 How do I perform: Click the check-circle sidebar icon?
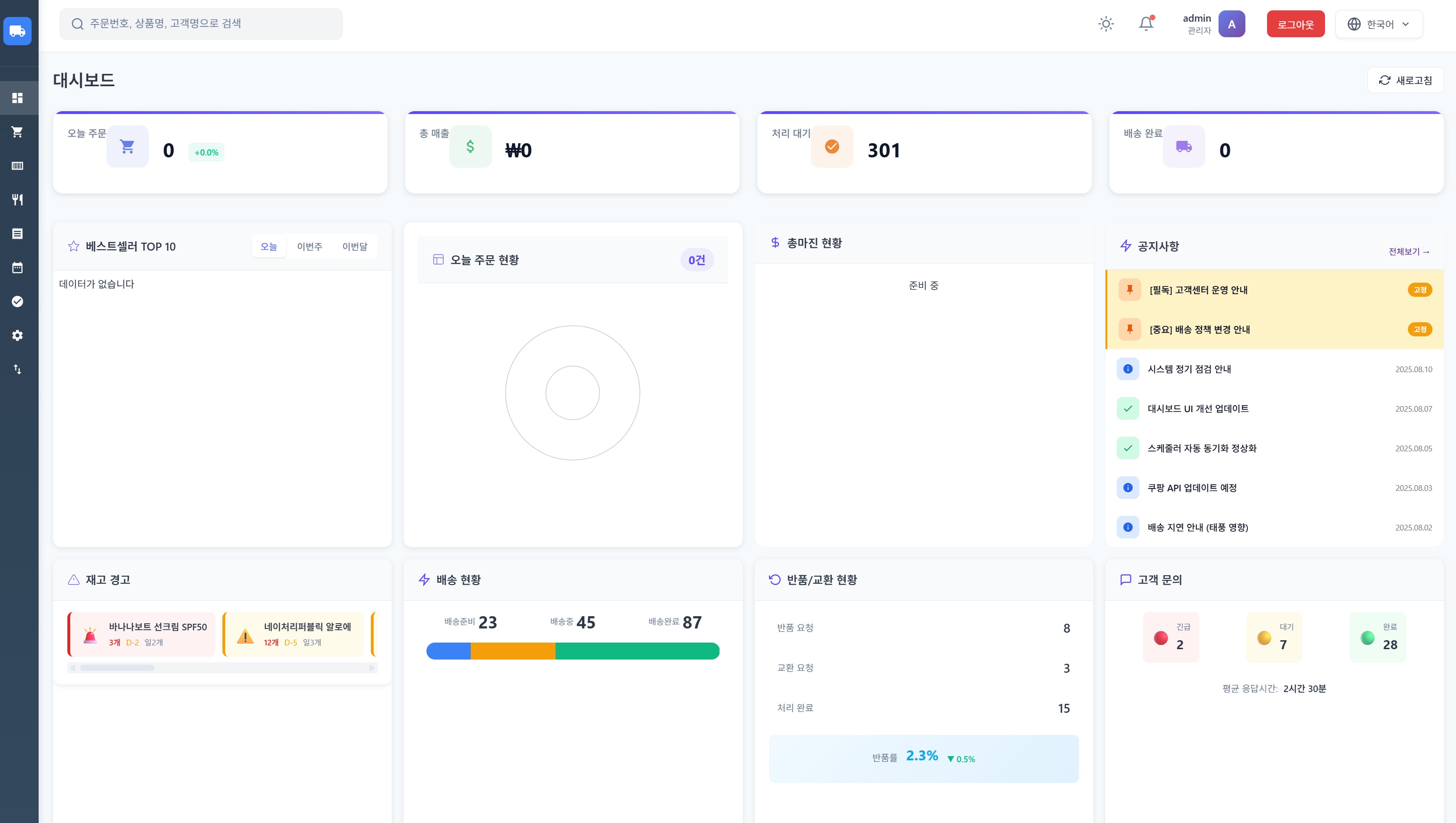pyautogui.click(x=17, y=301)
